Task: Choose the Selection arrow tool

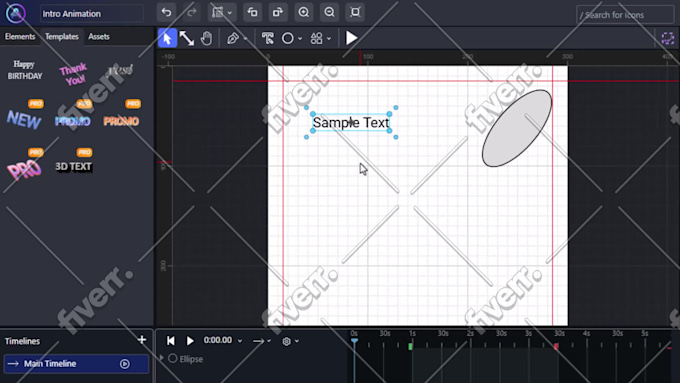Action: (x=167, y=38)
